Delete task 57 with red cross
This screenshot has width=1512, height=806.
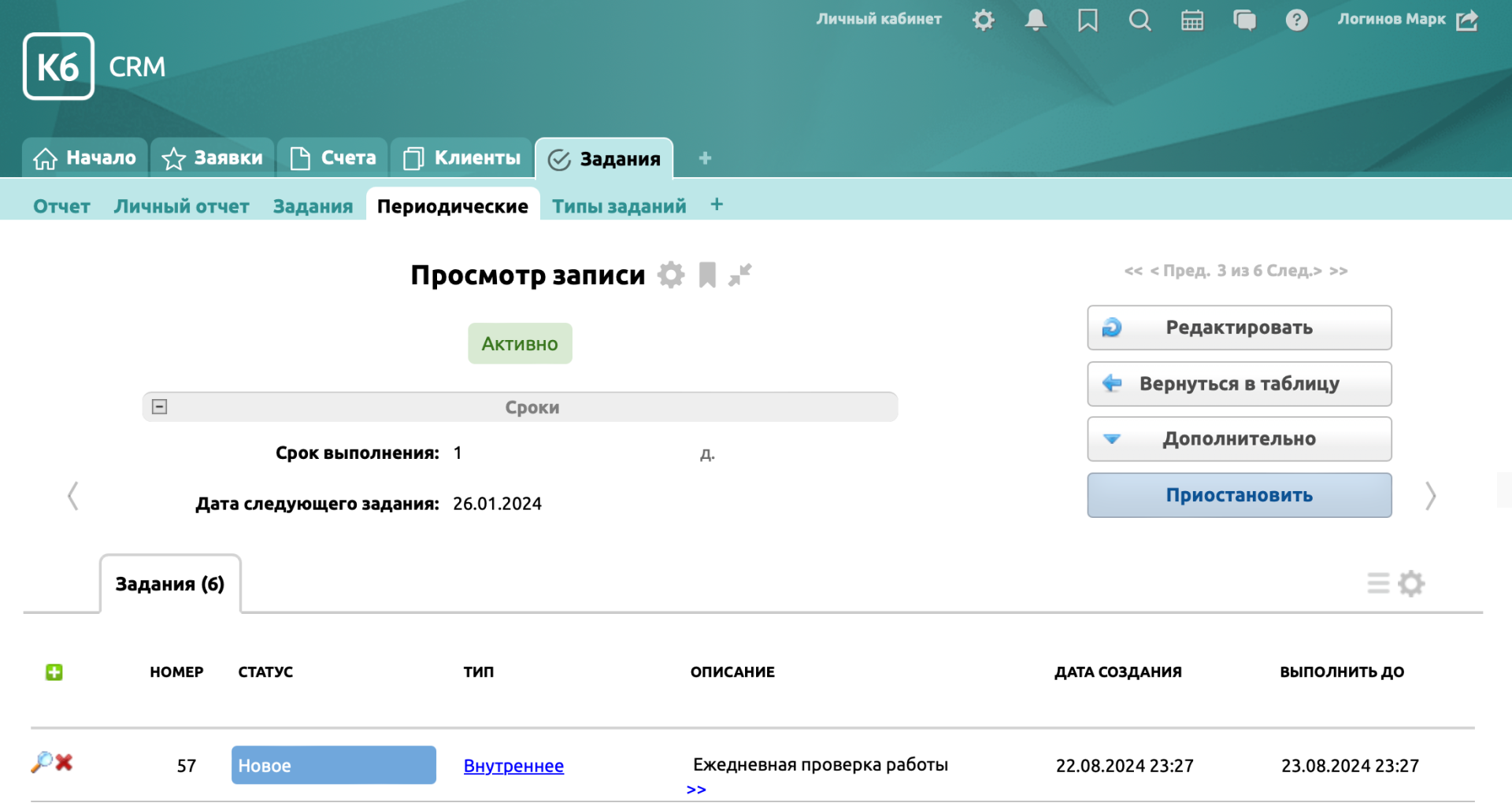(x=65, y=762)
